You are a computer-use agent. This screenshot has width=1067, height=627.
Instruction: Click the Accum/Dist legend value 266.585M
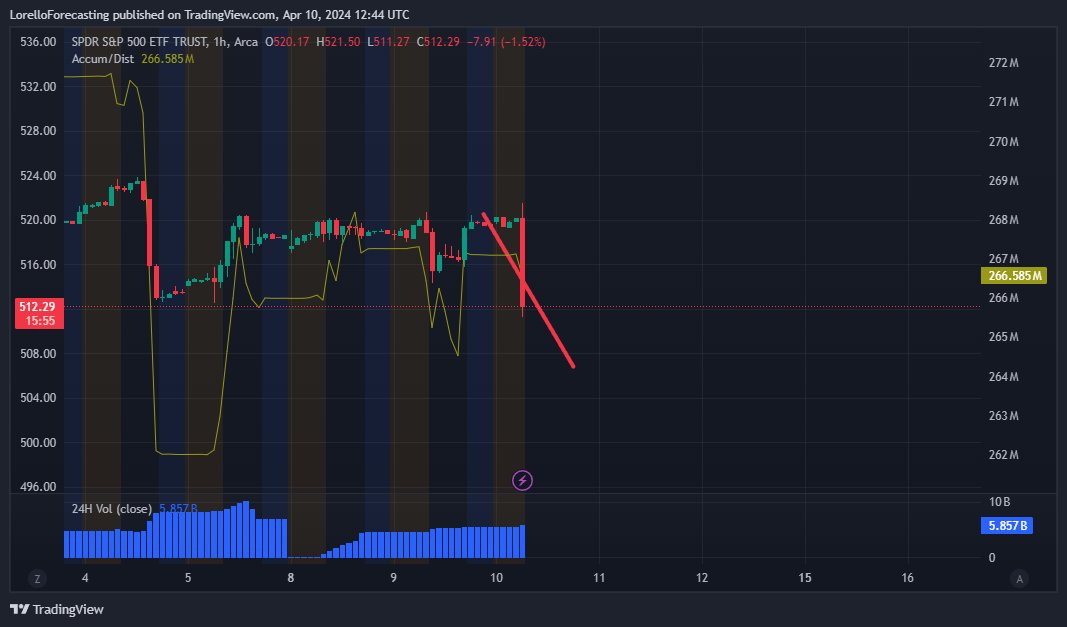[x=167, y=59]
